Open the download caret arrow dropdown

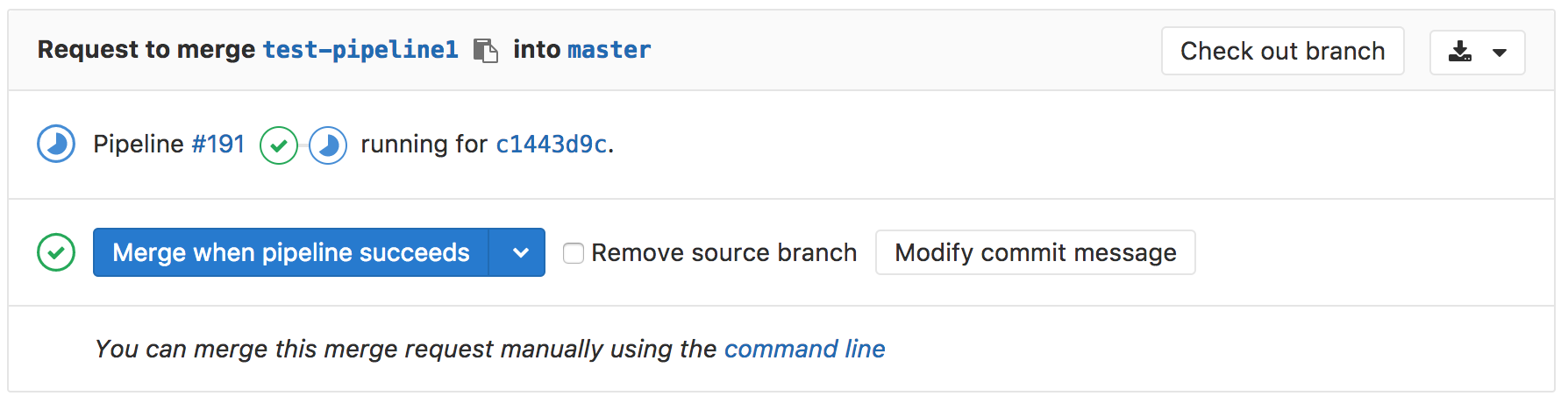[x=1500, y=53]
